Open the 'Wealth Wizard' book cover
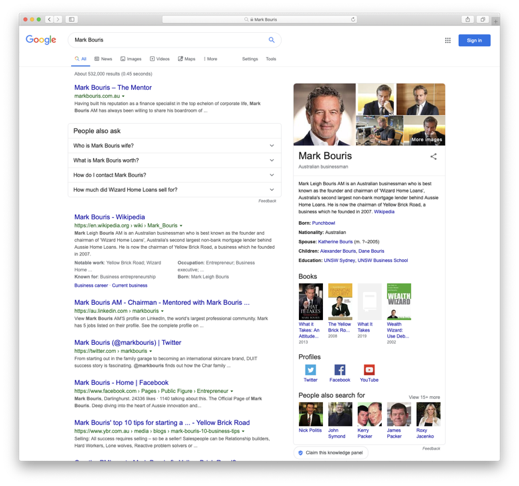 [x=399, y=302]
